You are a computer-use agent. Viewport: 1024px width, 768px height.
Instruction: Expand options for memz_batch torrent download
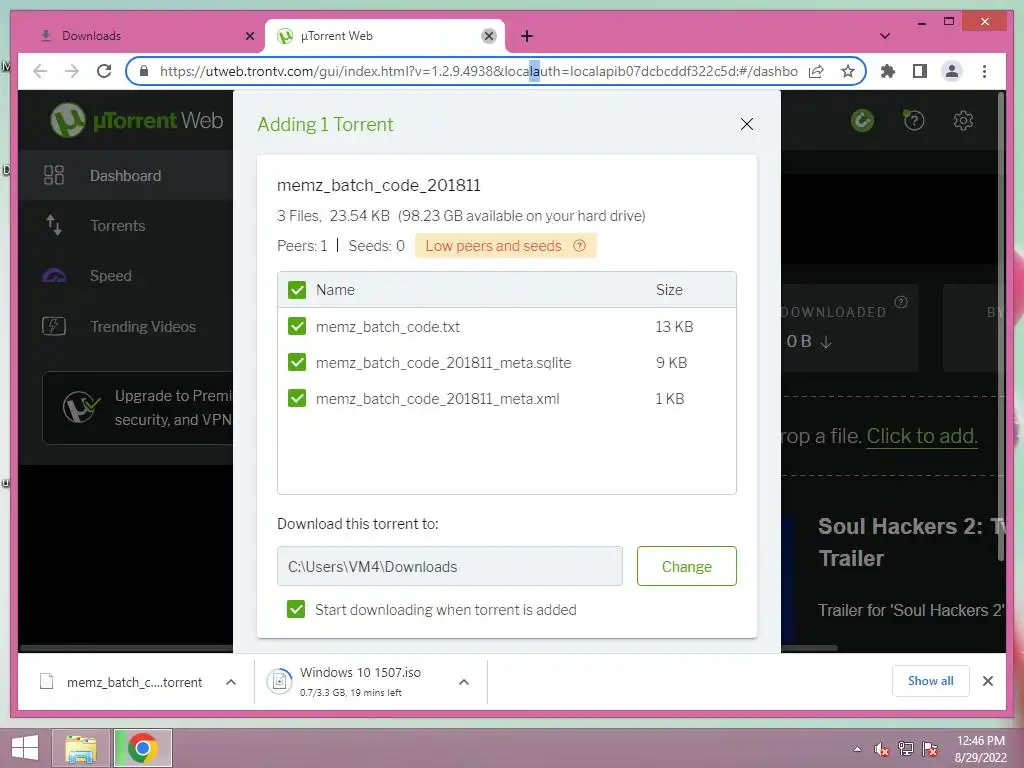(x=231, y=682)
